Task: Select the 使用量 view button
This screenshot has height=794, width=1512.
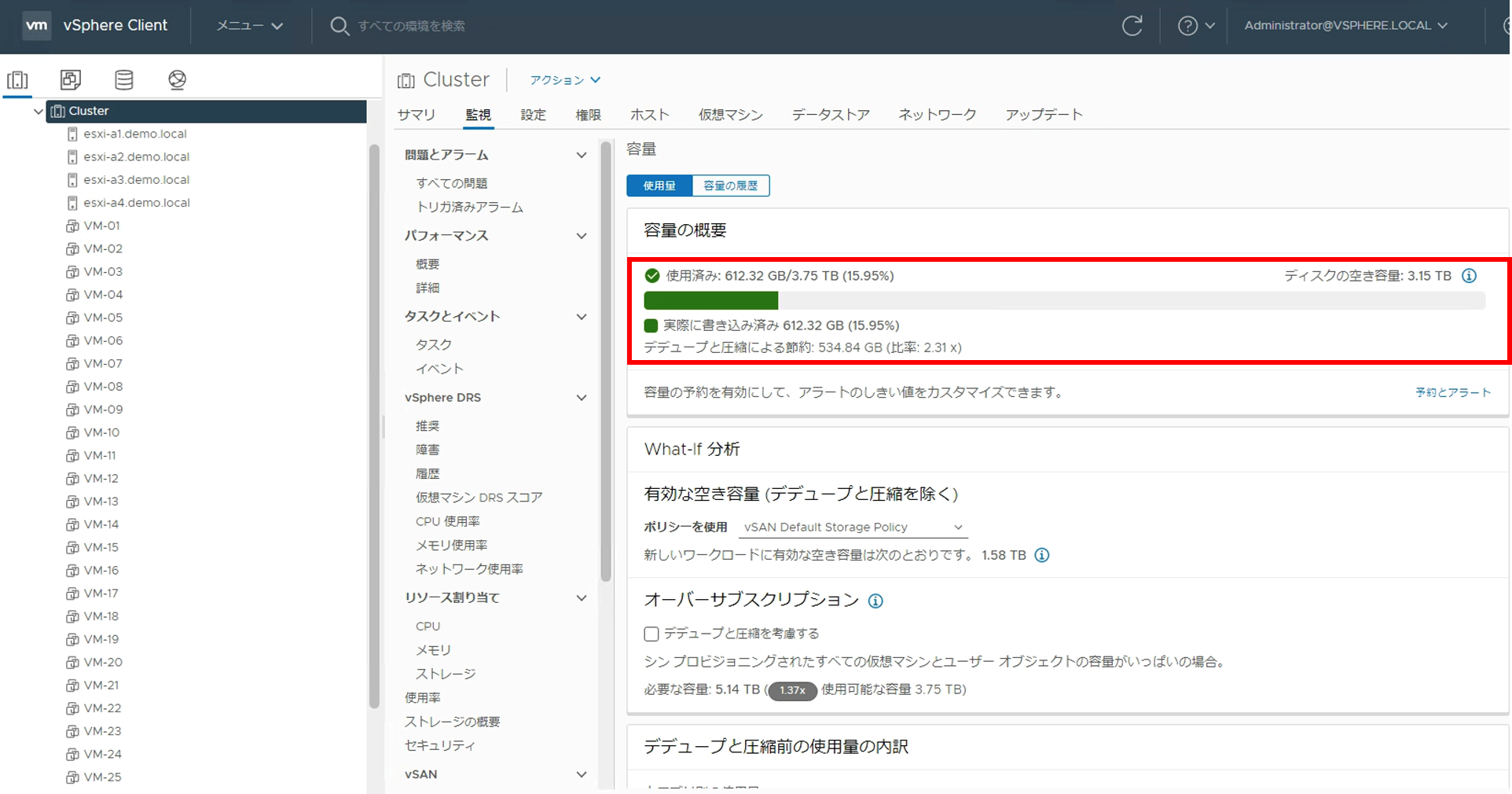Action: click(x=659, y=186)
